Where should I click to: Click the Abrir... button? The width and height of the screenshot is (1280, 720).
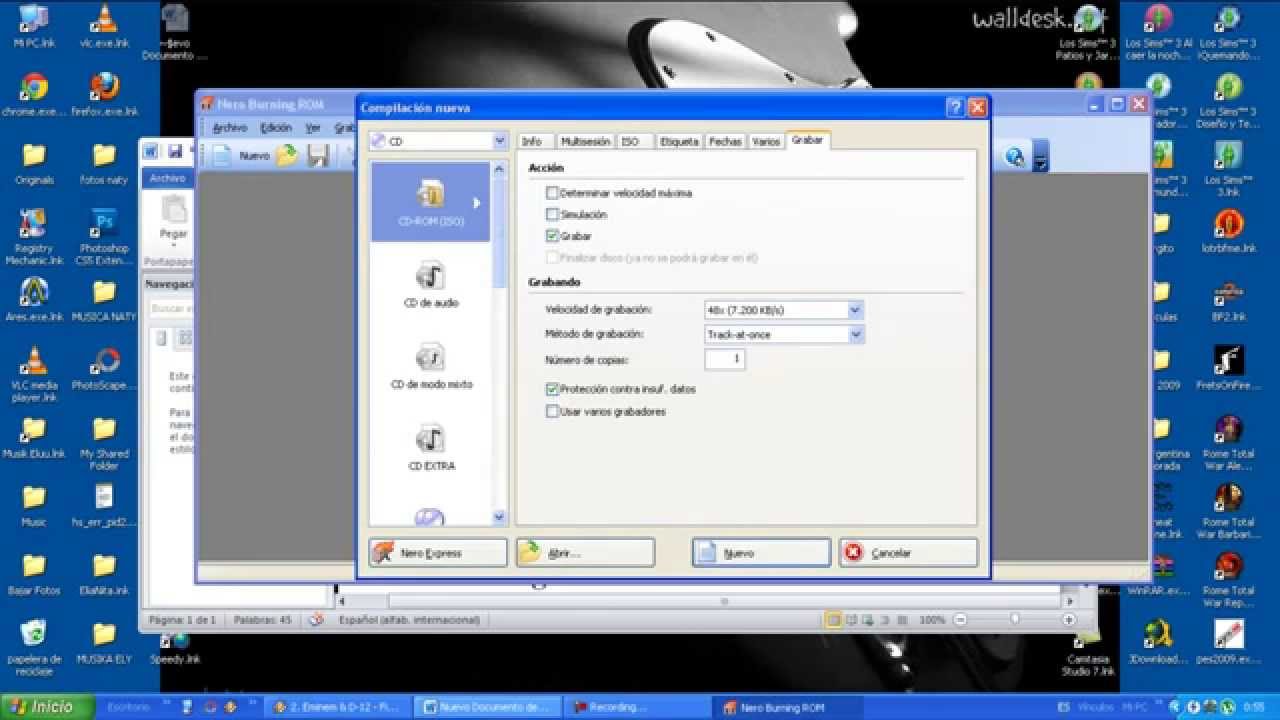[586, 553]
